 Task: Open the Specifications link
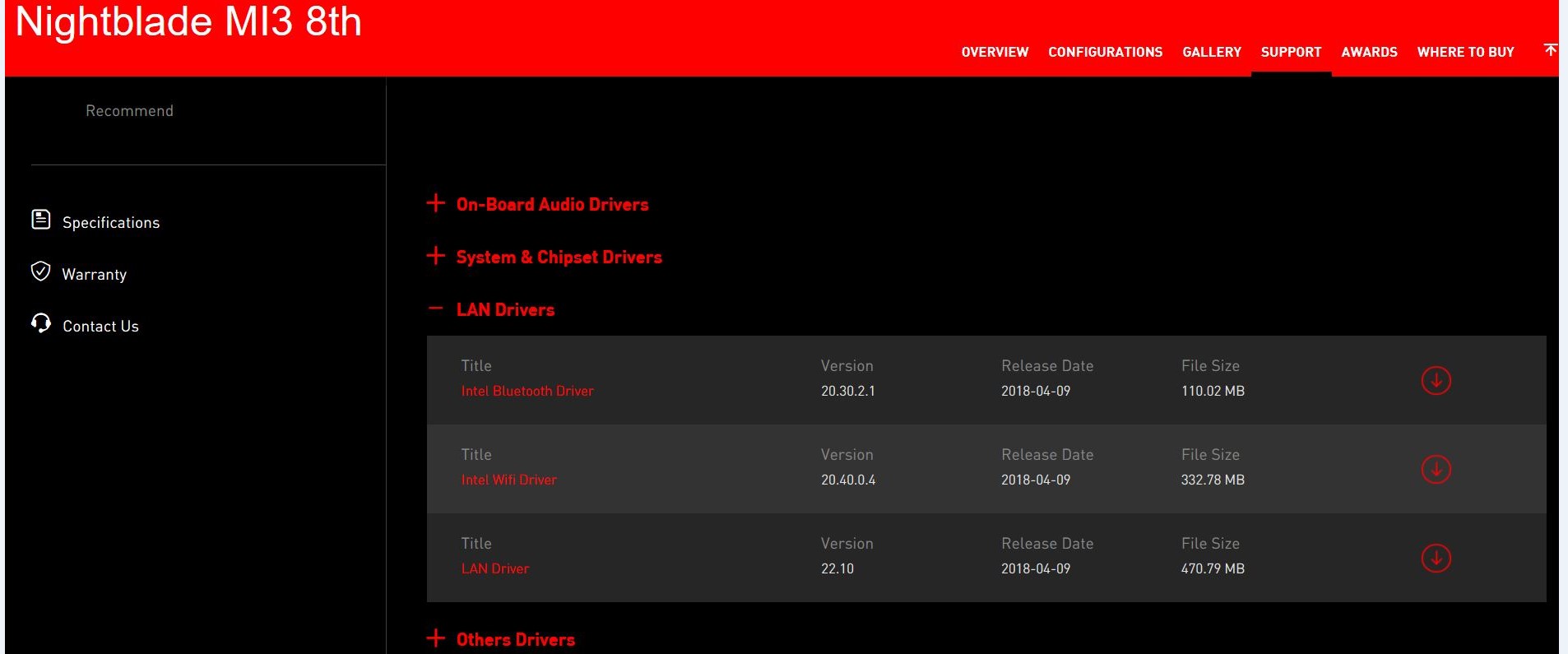point(111,223)
